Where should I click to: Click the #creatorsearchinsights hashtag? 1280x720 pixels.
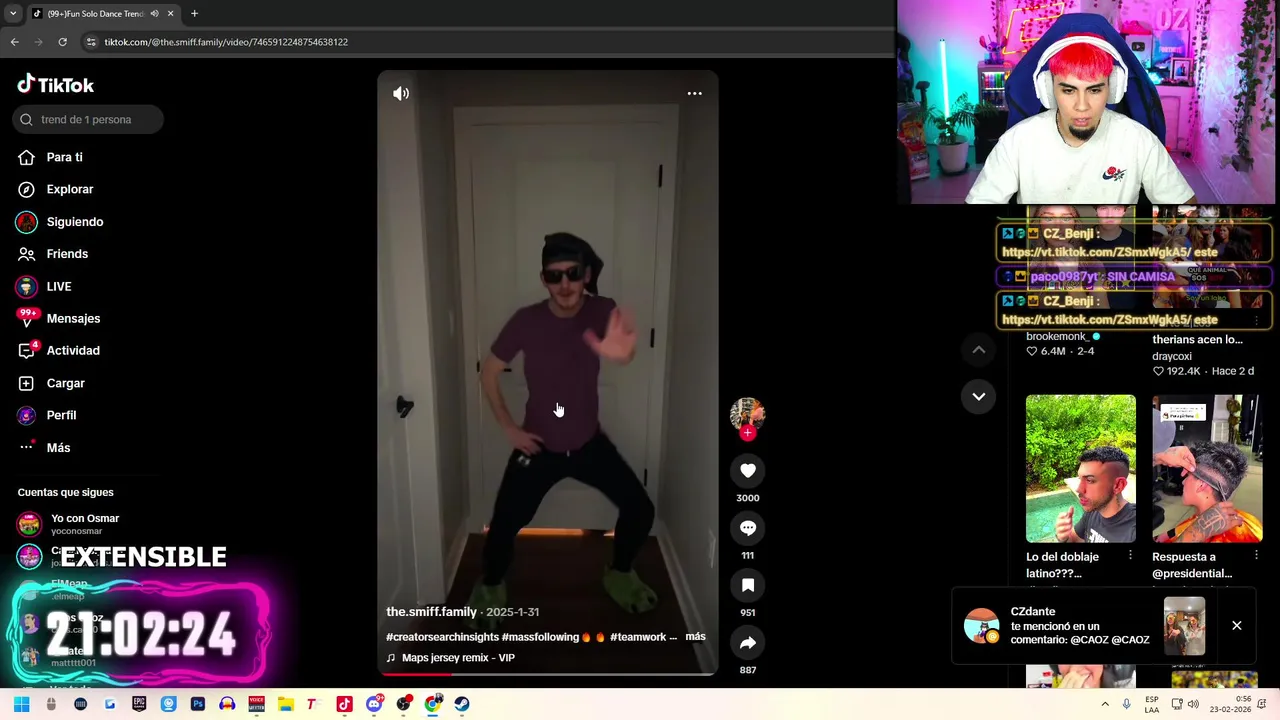coord(442,637)
